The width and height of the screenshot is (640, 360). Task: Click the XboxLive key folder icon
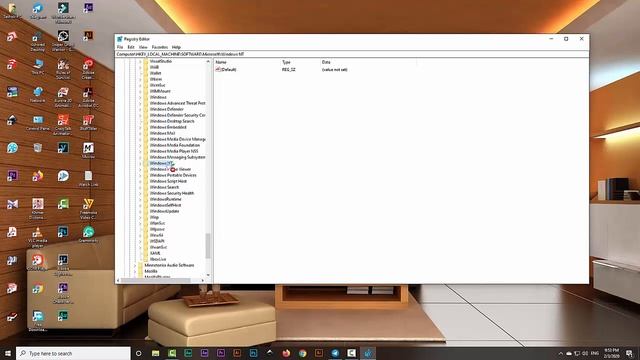tap(146, 259)
